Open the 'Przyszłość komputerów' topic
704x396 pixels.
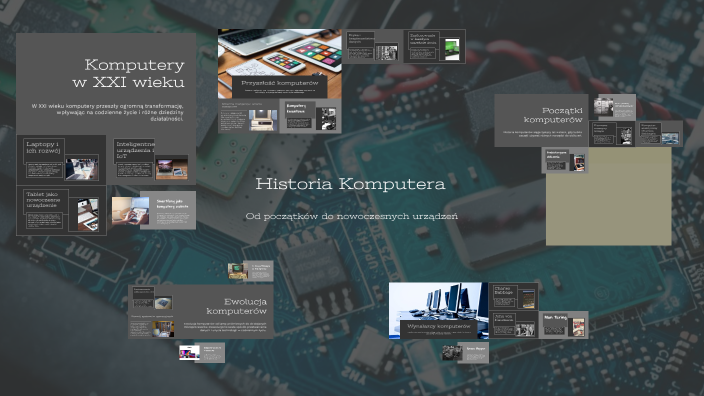[x=279, y=64]
